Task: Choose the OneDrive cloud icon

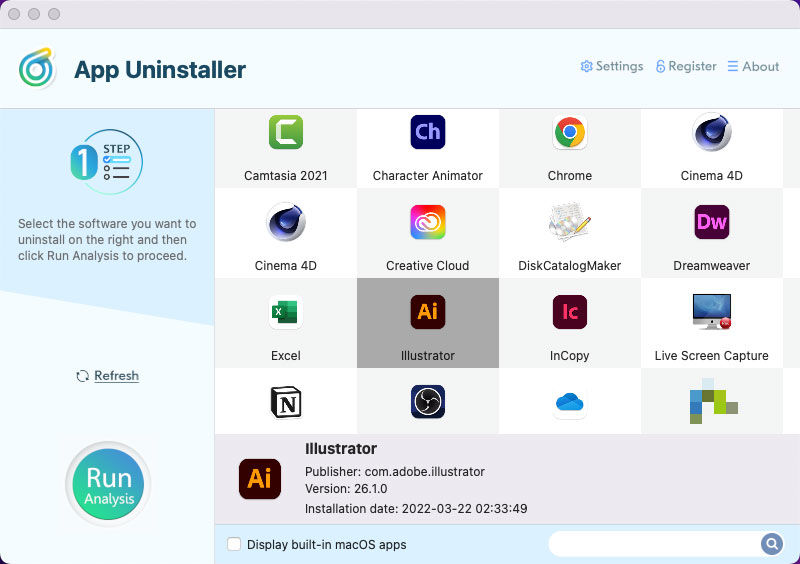Action: coord(569,402)
